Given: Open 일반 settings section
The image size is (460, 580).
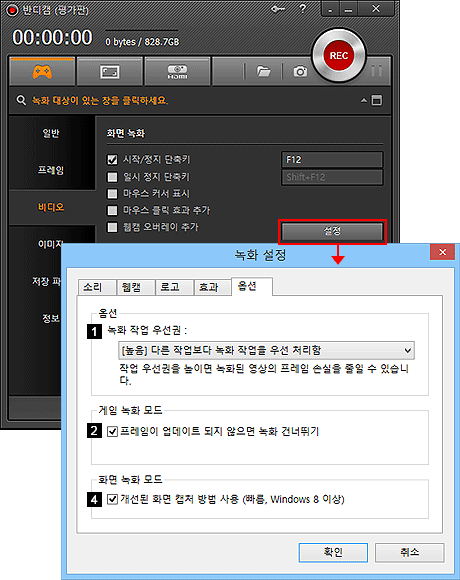Looking at the screenshot, I should point(51,133).
